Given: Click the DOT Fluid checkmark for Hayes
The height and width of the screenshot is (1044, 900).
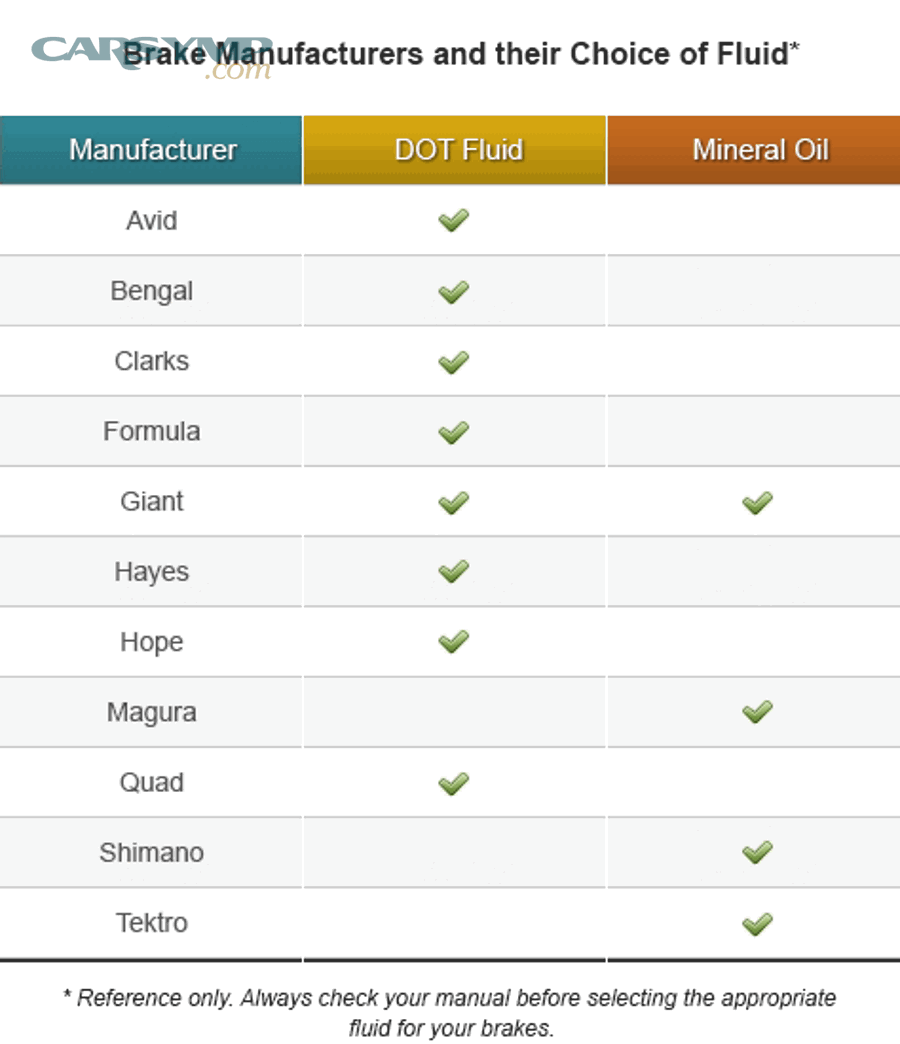Looking at the screenshot, I should 453,572.
